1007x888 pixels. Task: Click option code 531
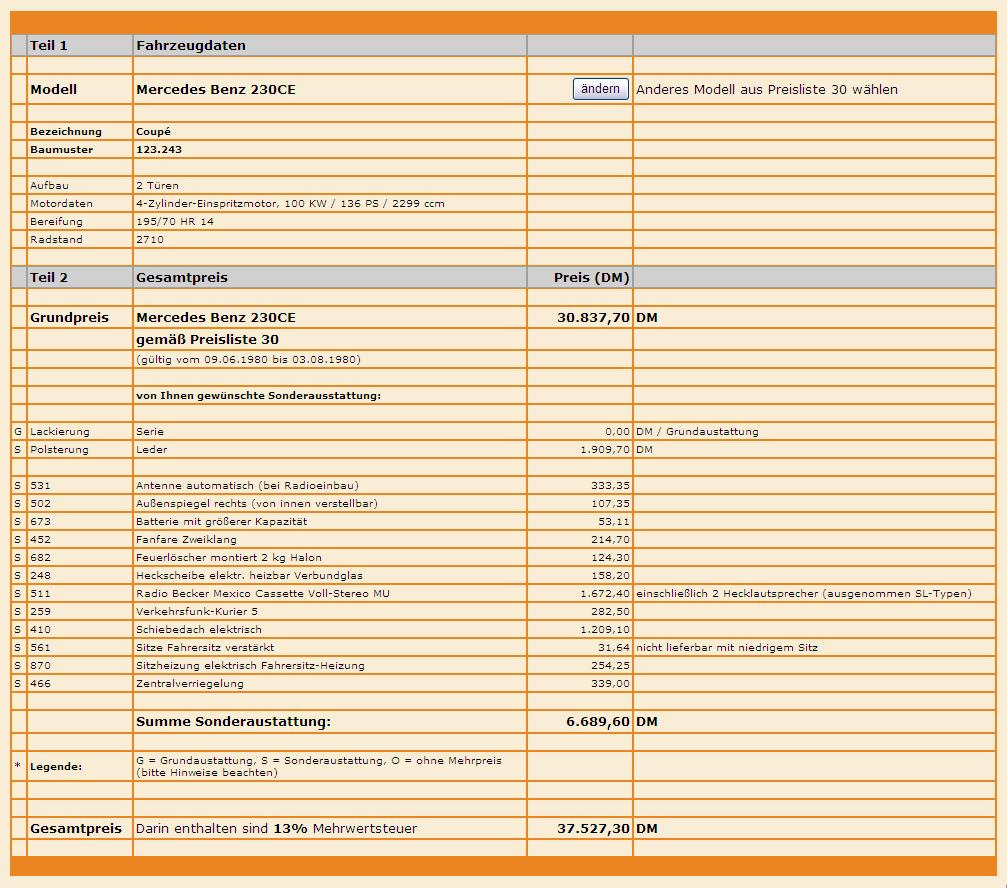(x=40, y=485)
